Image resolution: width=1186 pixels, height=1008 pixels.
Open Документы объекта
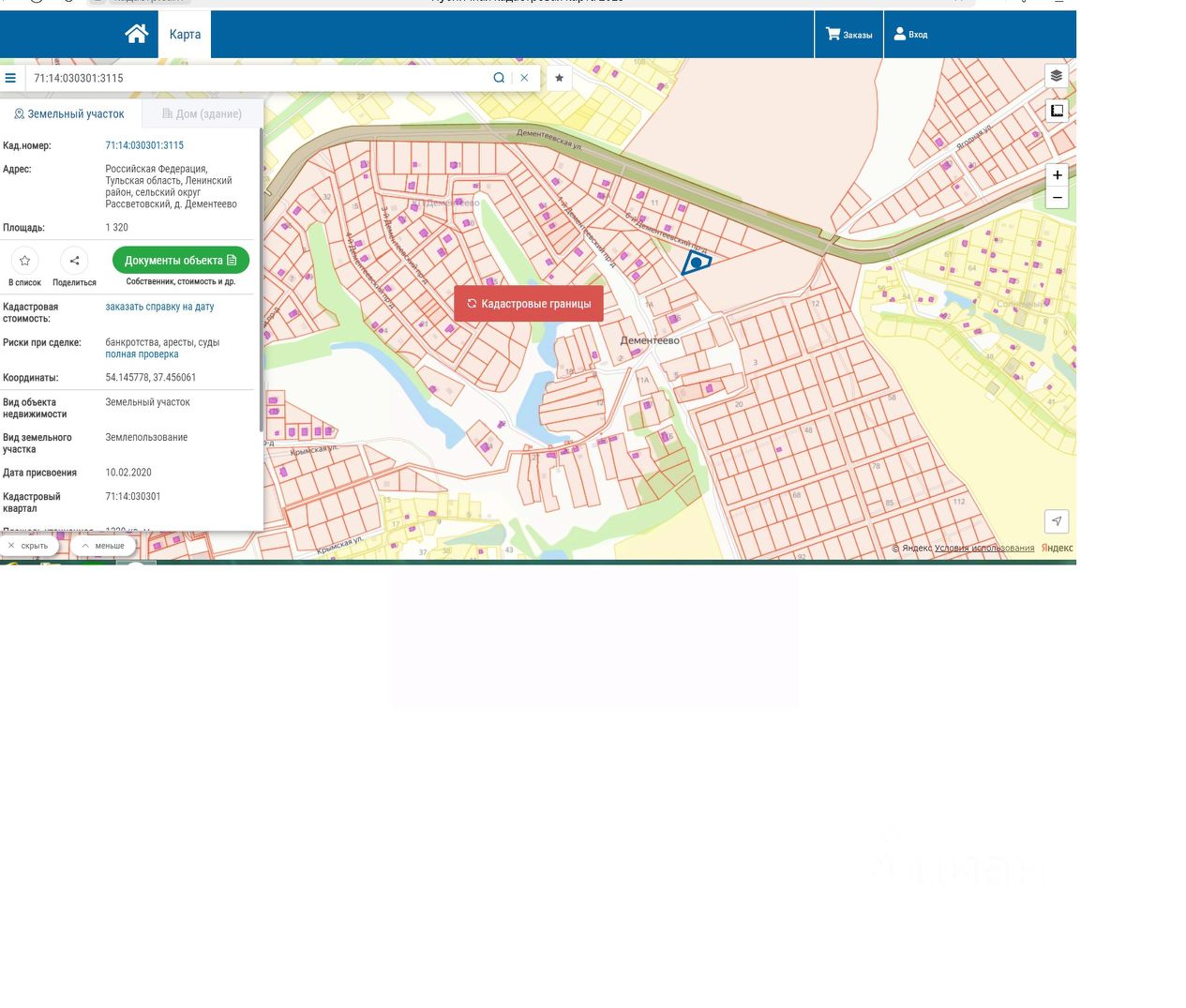tap(181, 260)
